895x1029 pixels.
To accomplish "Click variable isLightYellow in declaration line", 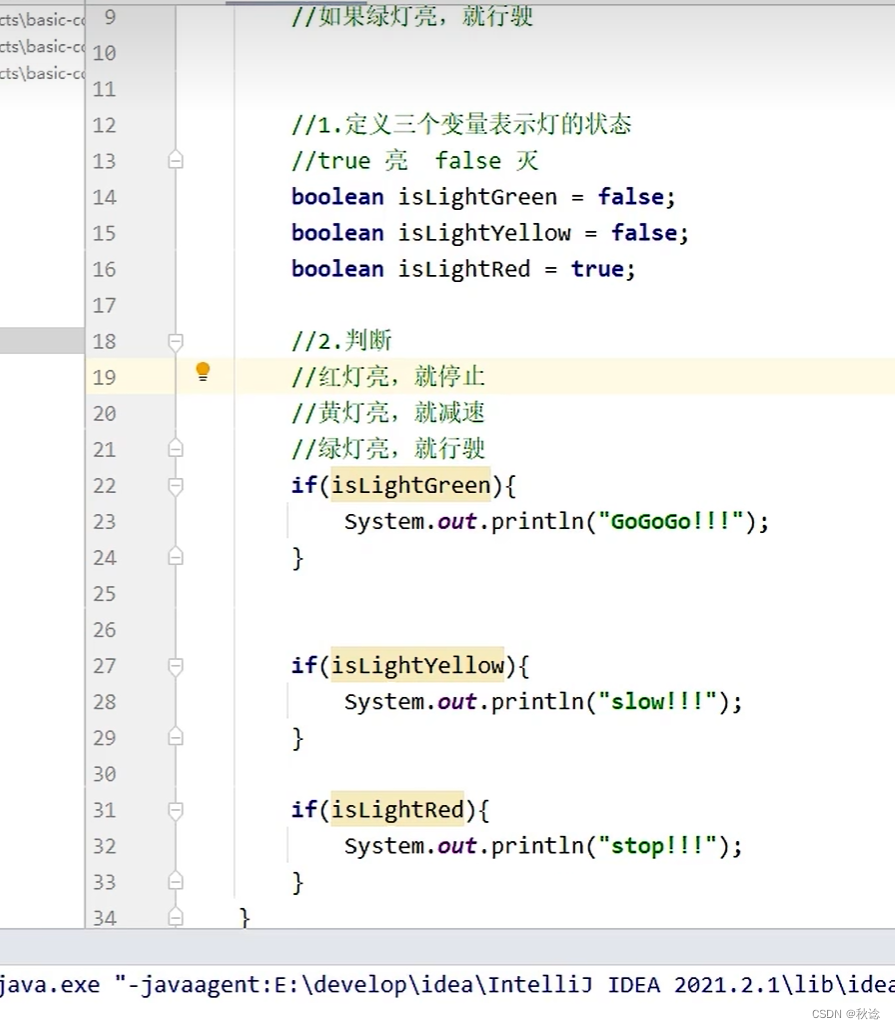I will click(484, 234).
